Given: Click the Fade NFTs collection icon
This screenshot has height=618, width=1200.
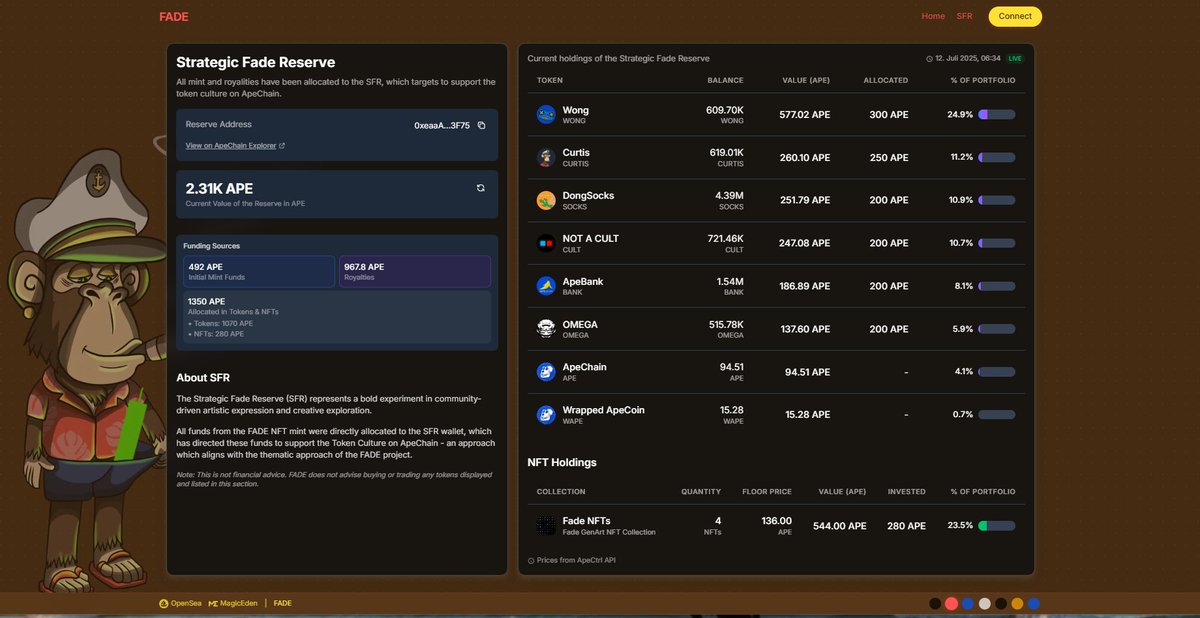Looking at the screenshot, I should 546,526.
